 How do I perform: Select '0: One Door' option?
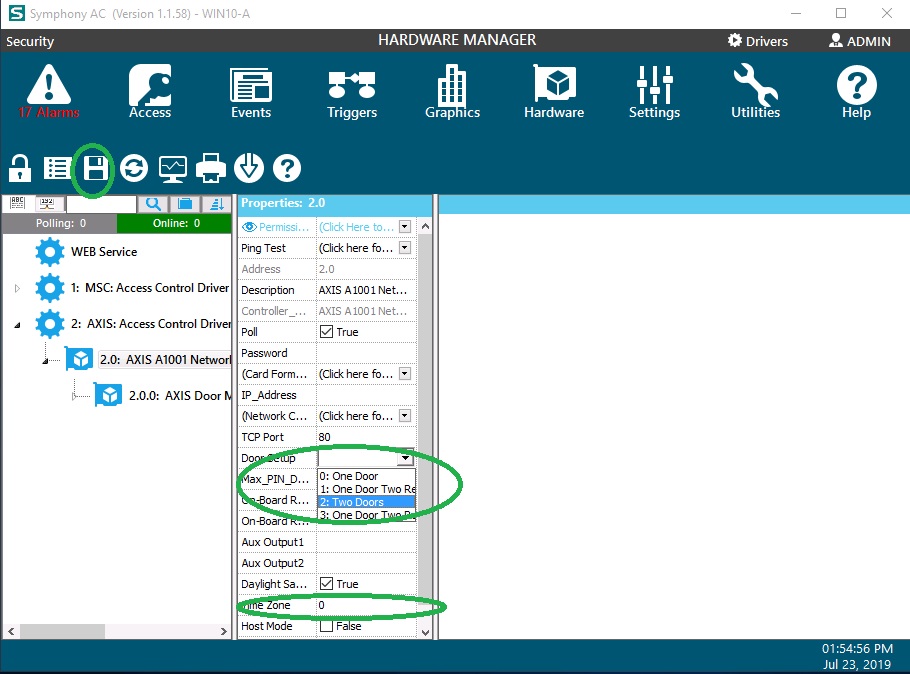[367, 476]
